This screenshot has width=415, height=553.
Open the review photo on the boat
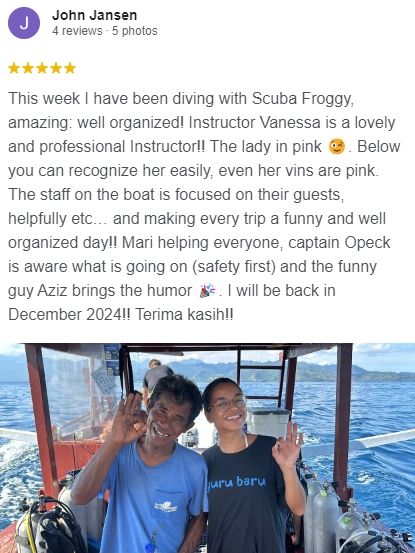click(x=207, y=448)
